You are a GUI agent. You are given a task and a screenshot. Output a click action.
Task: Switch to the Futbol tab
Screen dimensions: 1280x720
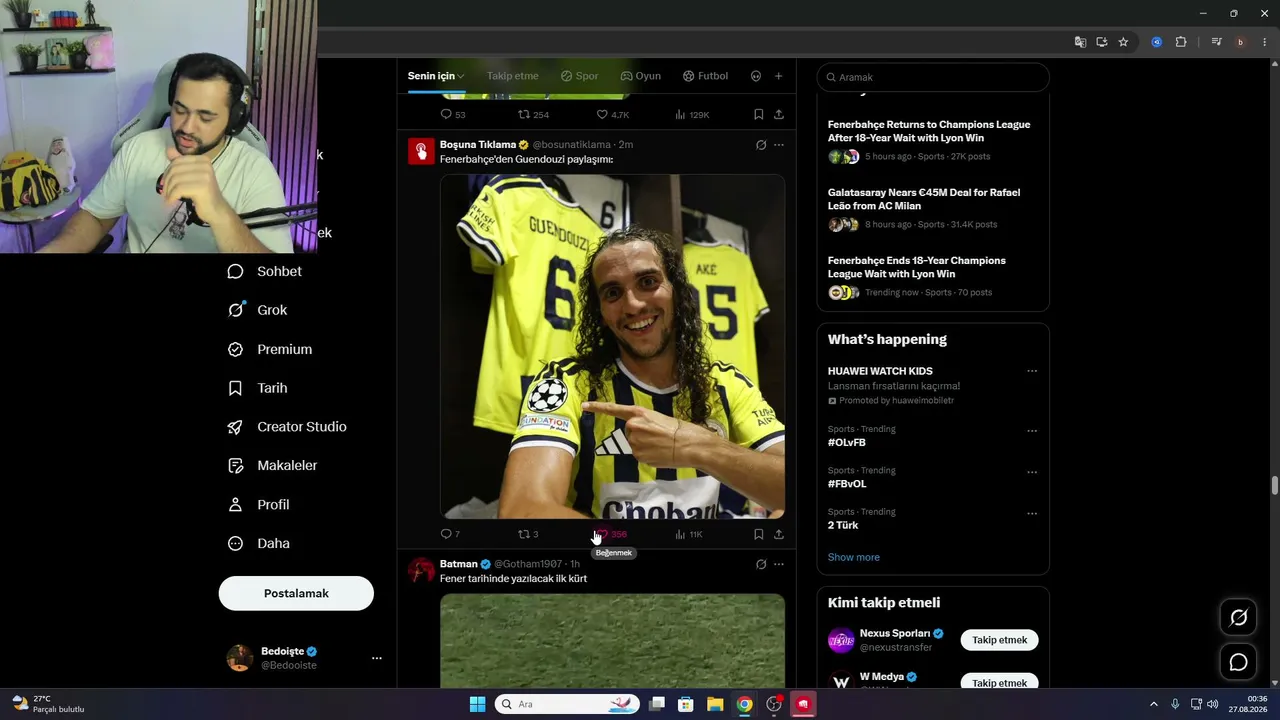(x=705, y=76)
